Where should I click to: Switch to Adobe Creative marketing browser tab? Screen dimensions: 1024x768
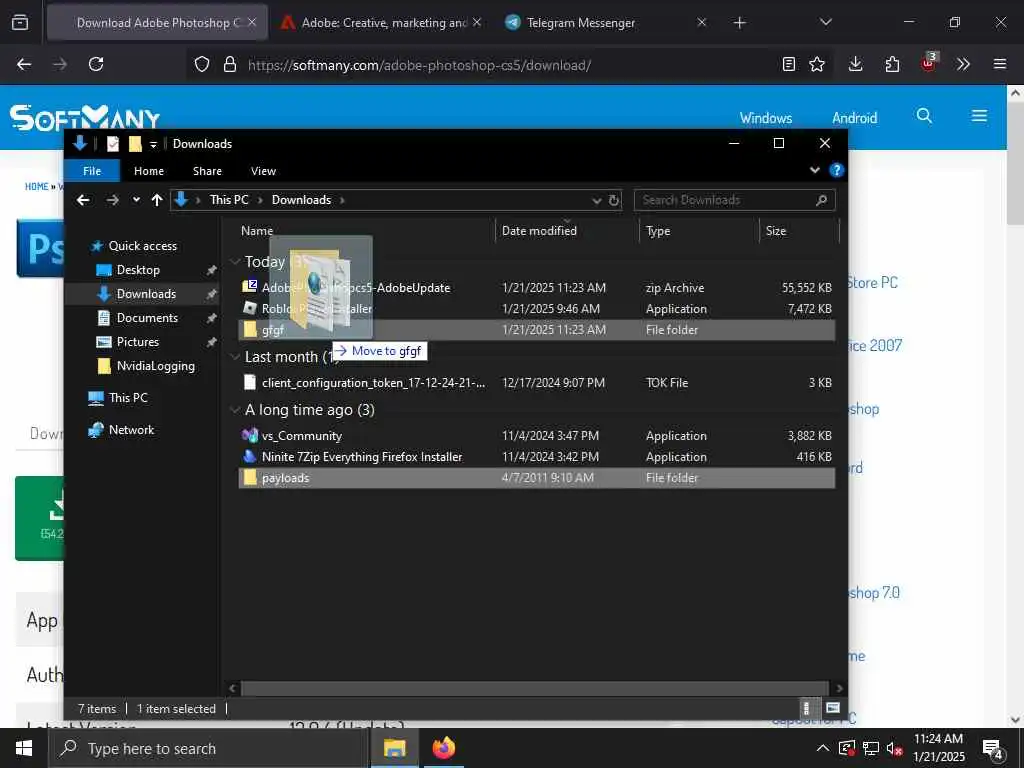tap(381, 23)
